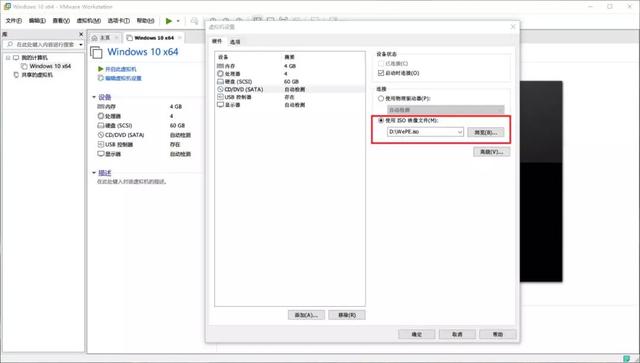This screenshot has height=363, width=640.
Task: Click the magnifier icon in library search
Action: [10, 44]
